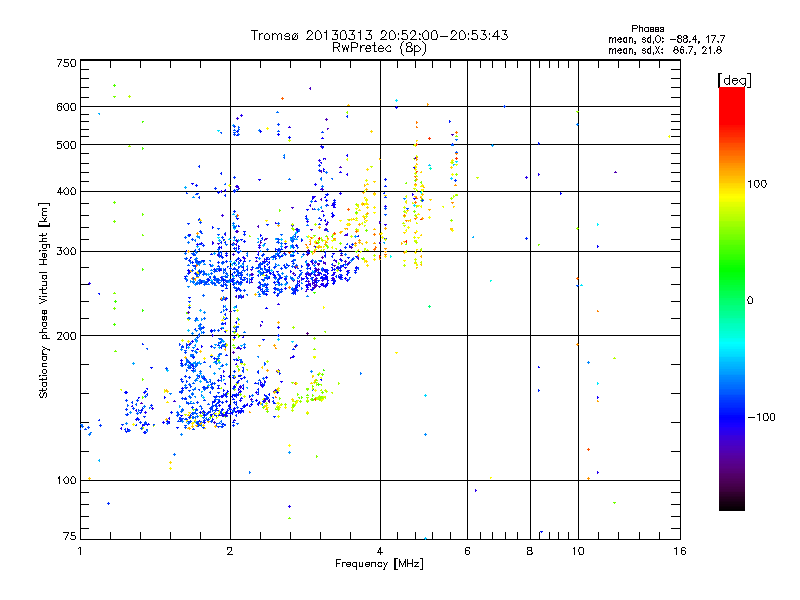
Task: Click the y-axis tick label '600'
Action: (67, 107)
